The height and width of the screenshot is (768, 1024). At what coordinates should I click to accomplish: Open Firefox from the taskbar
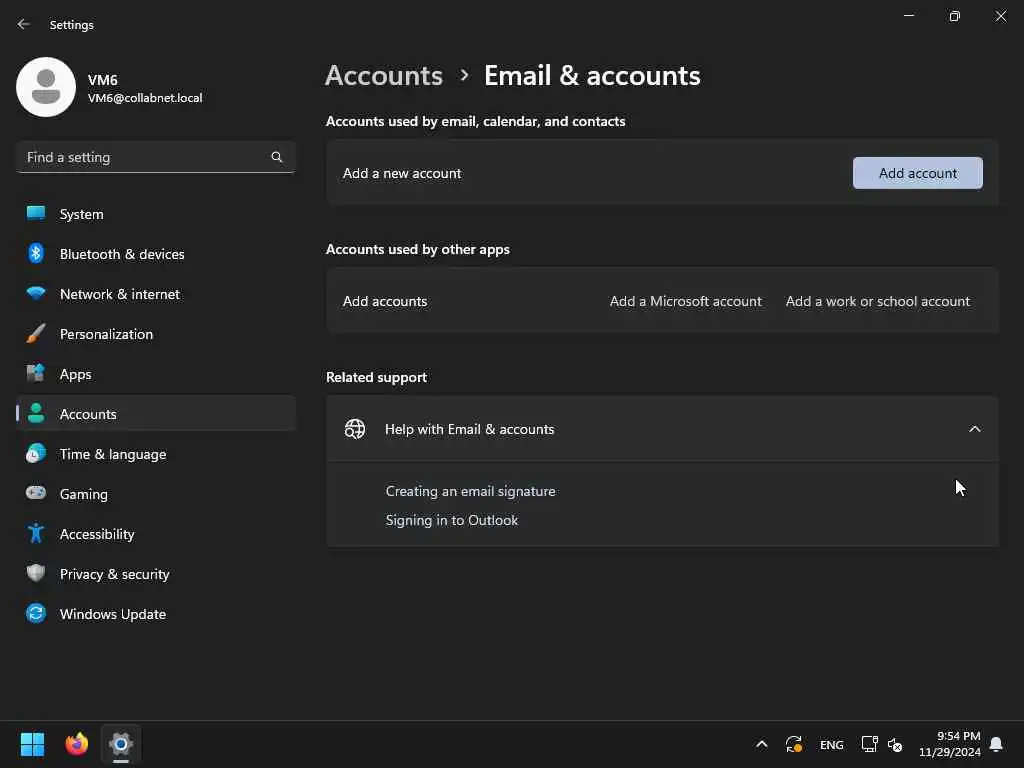(76, 744)
